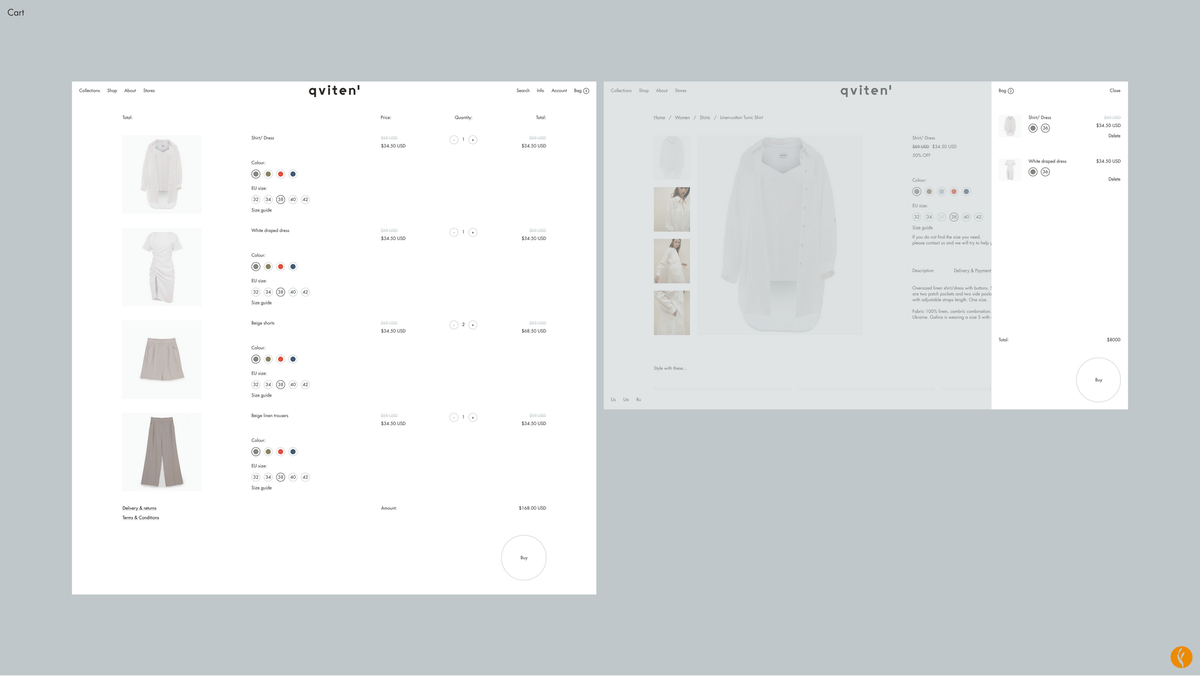This screenshot has height=676, width=1200.
Task: Click Search in the cart page header
Action: click(x=523, y=91)
